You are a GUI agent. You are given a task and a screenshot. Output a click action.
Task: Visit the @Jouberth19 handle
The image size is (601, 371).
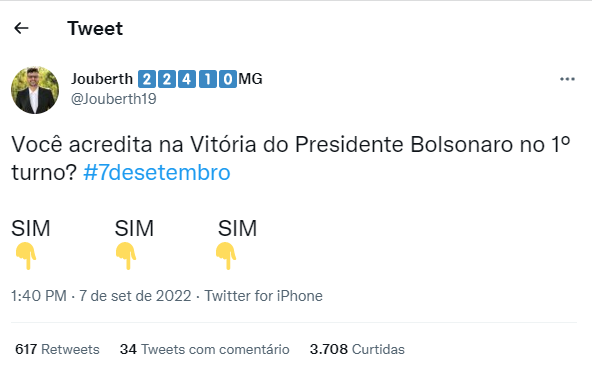(x=114, y=99)
